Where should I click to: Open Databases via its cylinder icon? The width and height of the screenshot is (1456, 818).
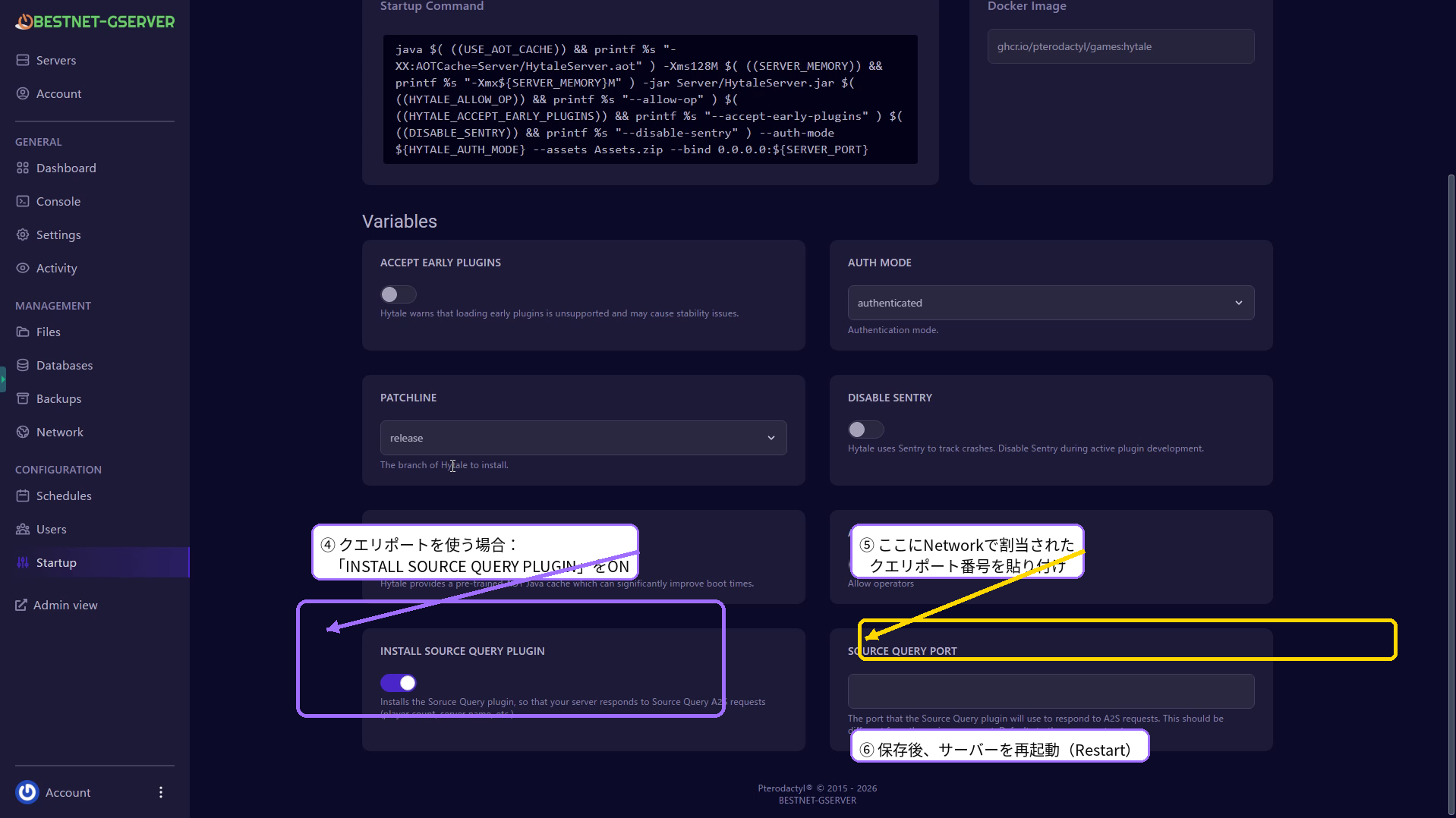pos(23,365)
